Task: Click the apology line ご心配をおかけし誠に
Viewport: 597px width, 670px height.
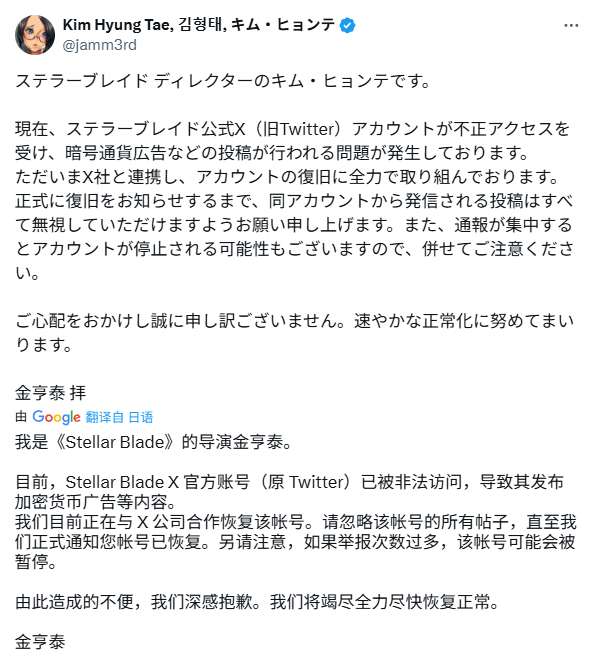Action: click(294, 320)
